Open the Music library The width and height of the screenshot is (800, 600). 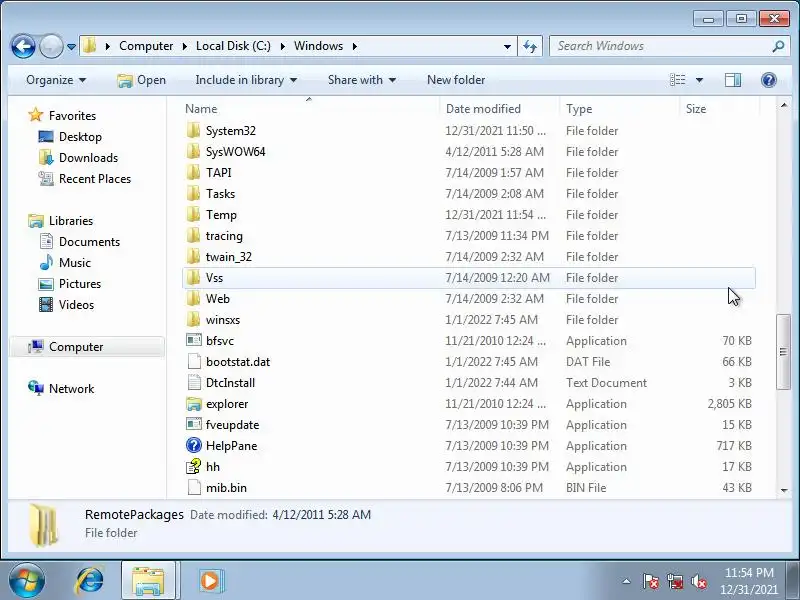click(x=74, y=263)
